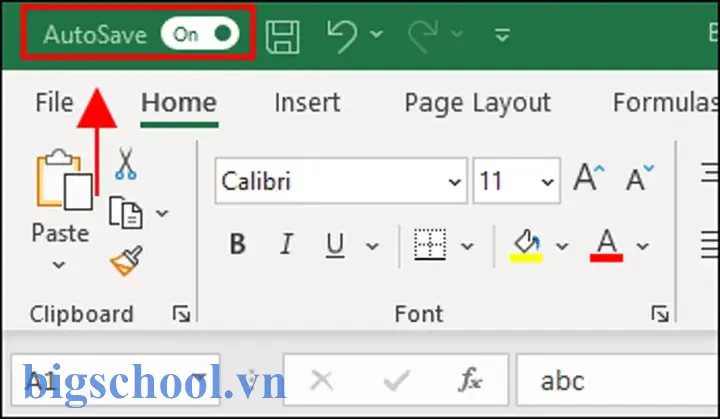Click the formula bar containing abc
720x419 pixels.
618,379
